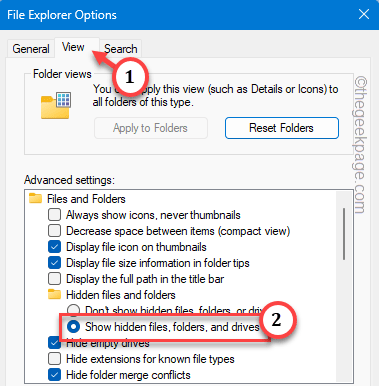This screenshot has height=386, width=379.
Task: Choose Don't show hidden files radio option
Action: [73, 310]
